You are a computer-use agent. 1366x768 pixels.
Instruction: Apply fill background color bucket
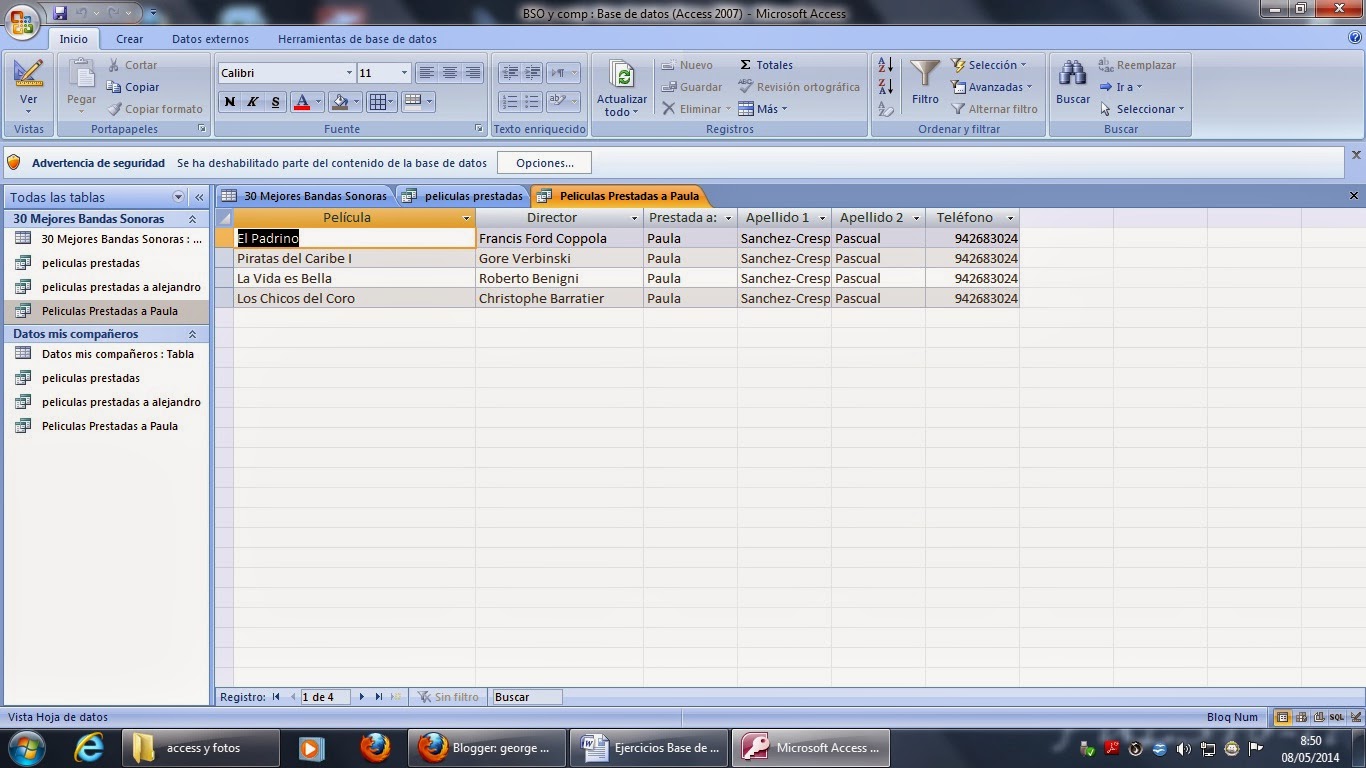pos(340,102)
